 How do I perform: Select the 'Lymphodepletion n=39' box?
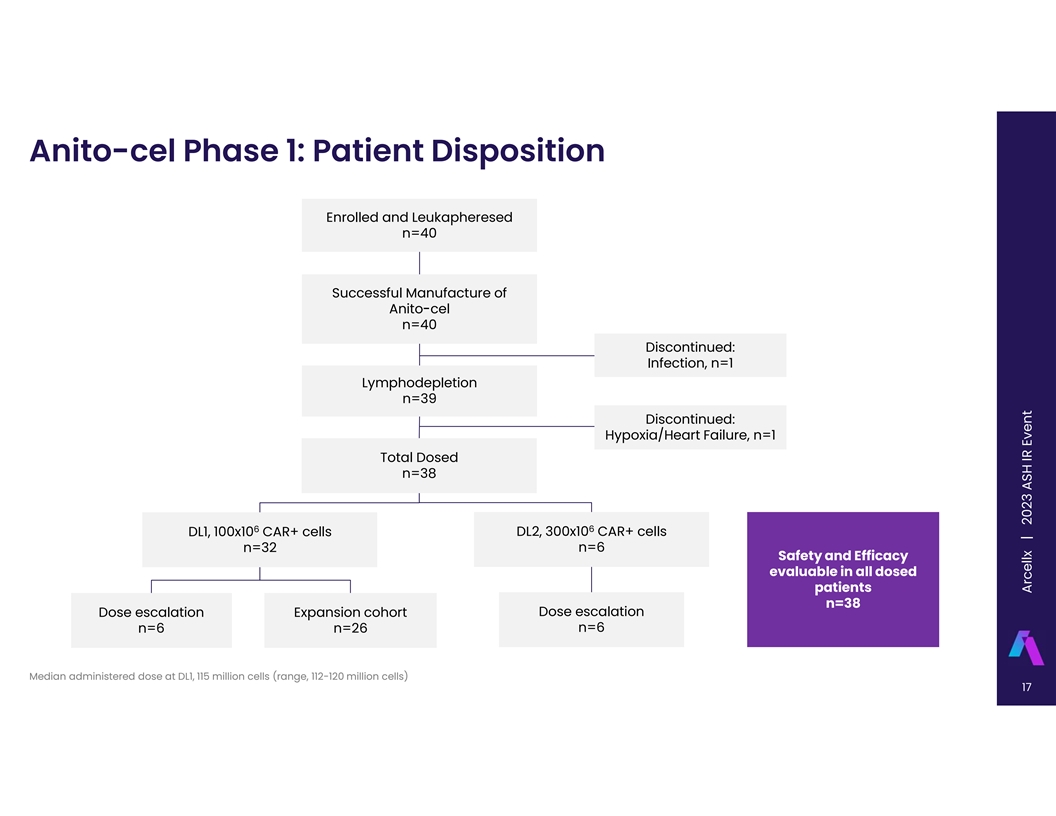tap(419, 390)
